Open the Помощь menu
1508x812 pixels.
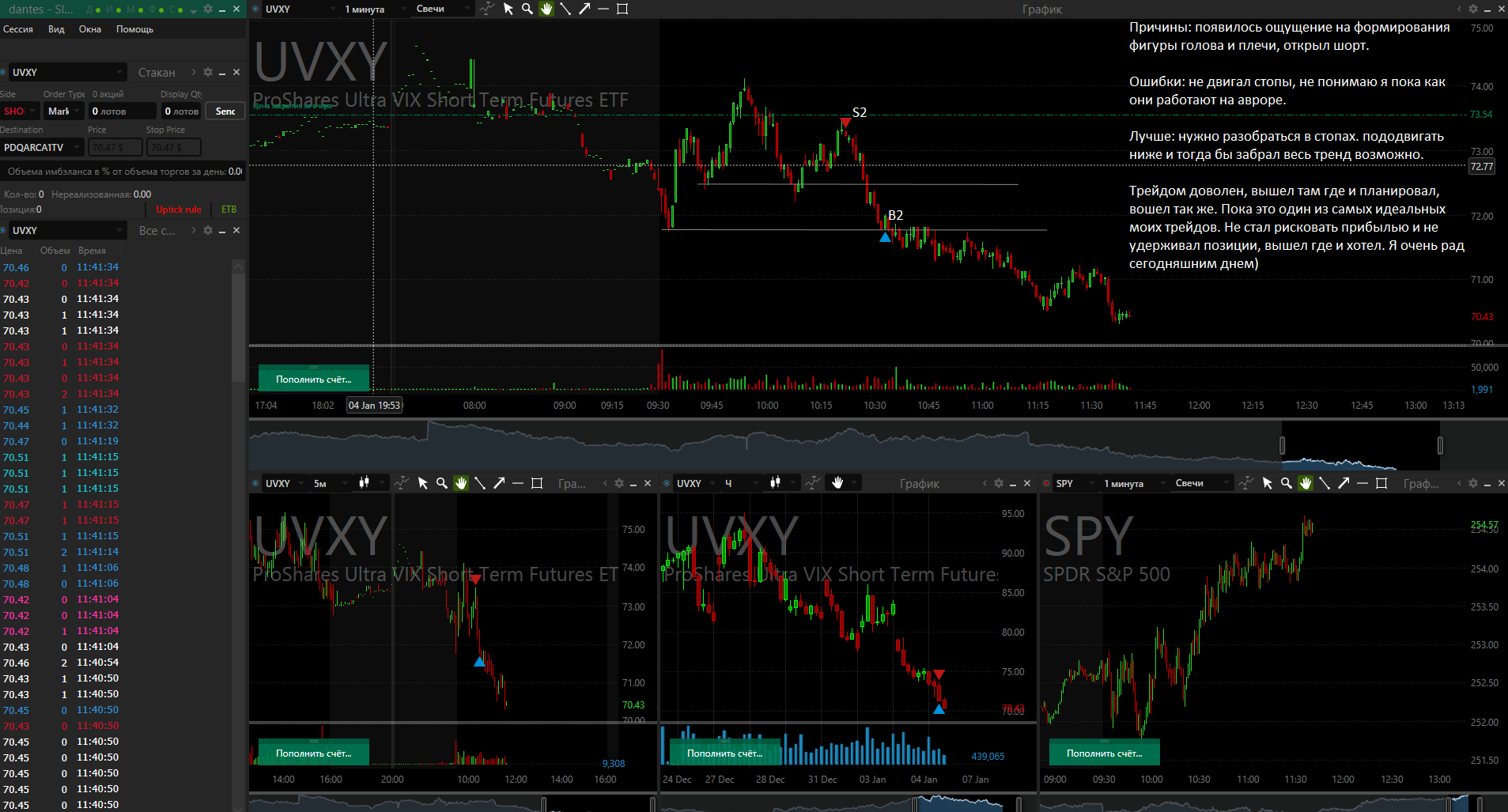[x=135, y=29]
